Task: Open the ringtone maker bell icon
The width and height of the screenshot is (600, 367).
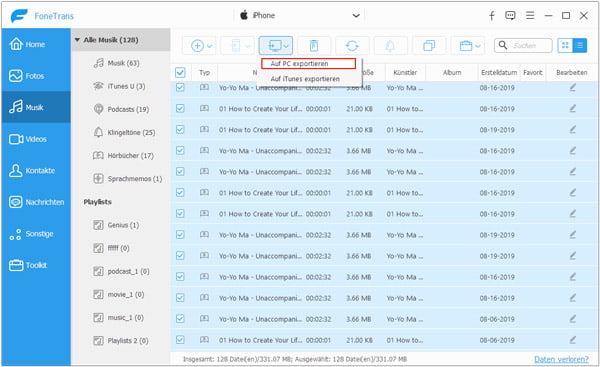Action: coord(390,46)
